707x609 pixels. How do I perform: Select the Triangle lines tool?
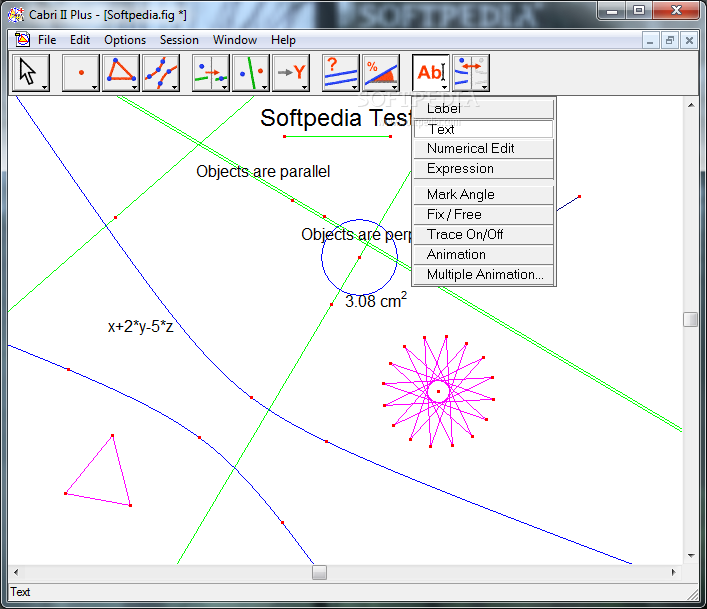120,73
